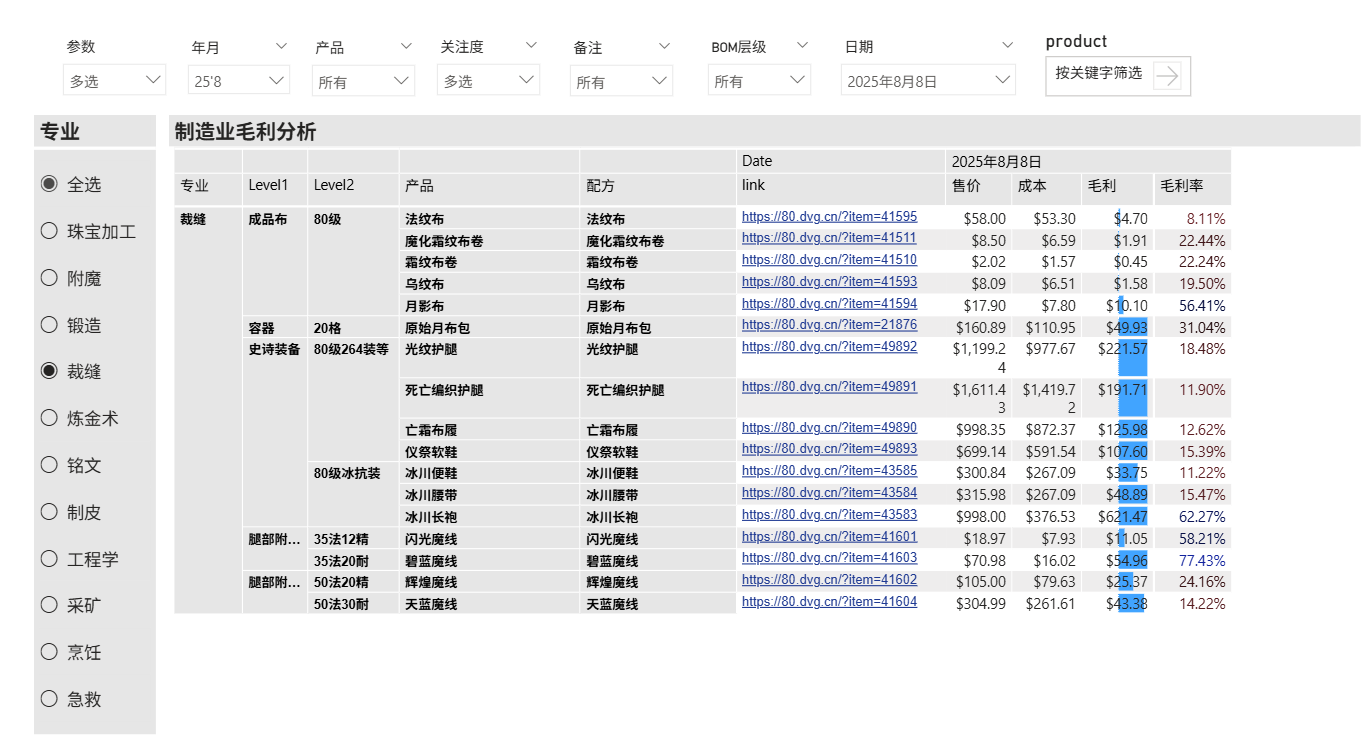1369x740 pixels.
Task: Click the $1,611.43 price cell
Action: coord(980,398)
